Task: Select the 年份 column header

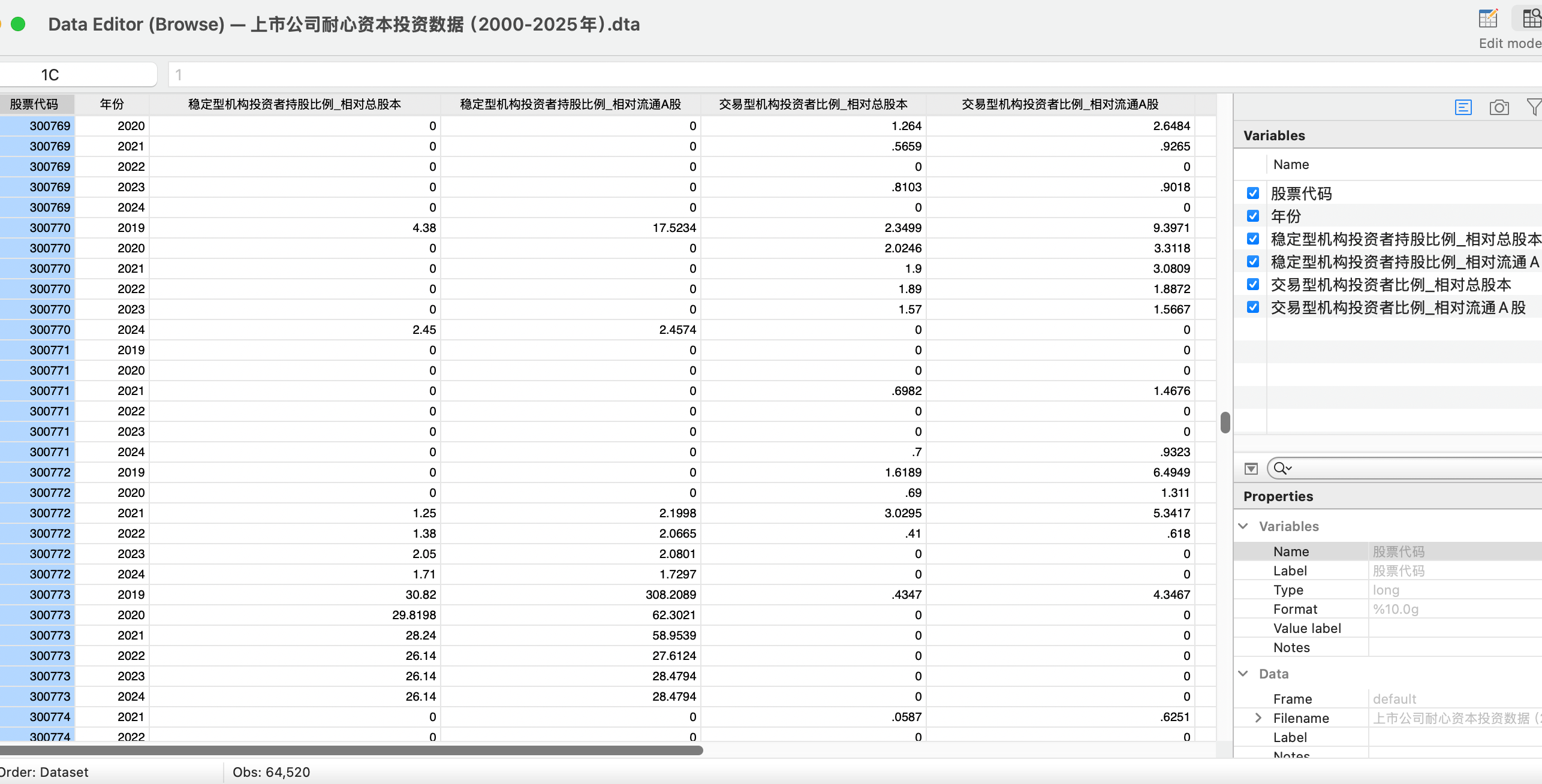Action: (112, 104)
